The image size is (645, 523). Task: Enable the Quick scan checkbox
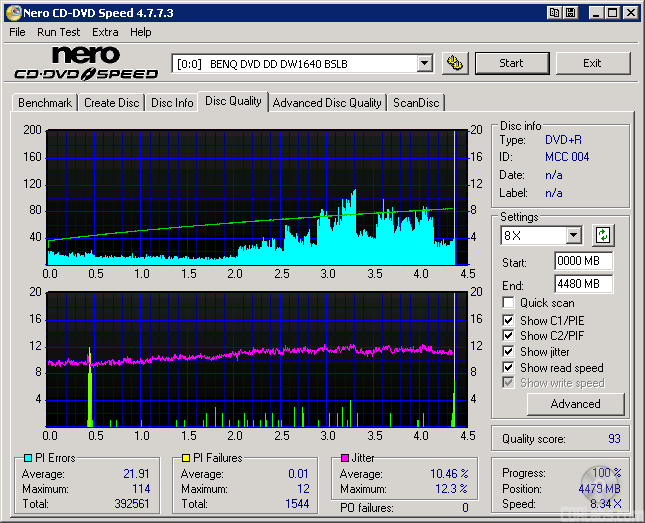click(509, 303)
